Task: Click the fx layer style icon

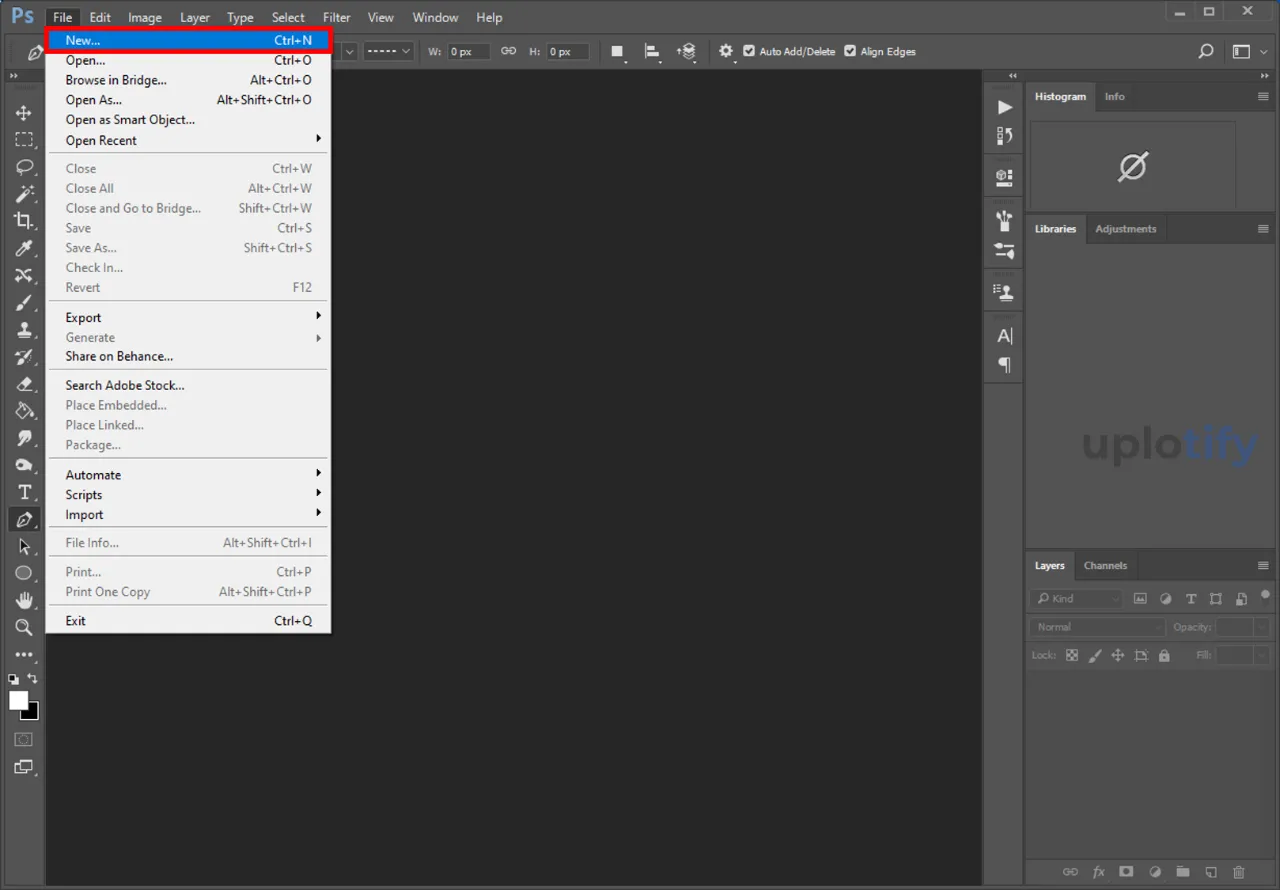Action: coord(1098,872)
